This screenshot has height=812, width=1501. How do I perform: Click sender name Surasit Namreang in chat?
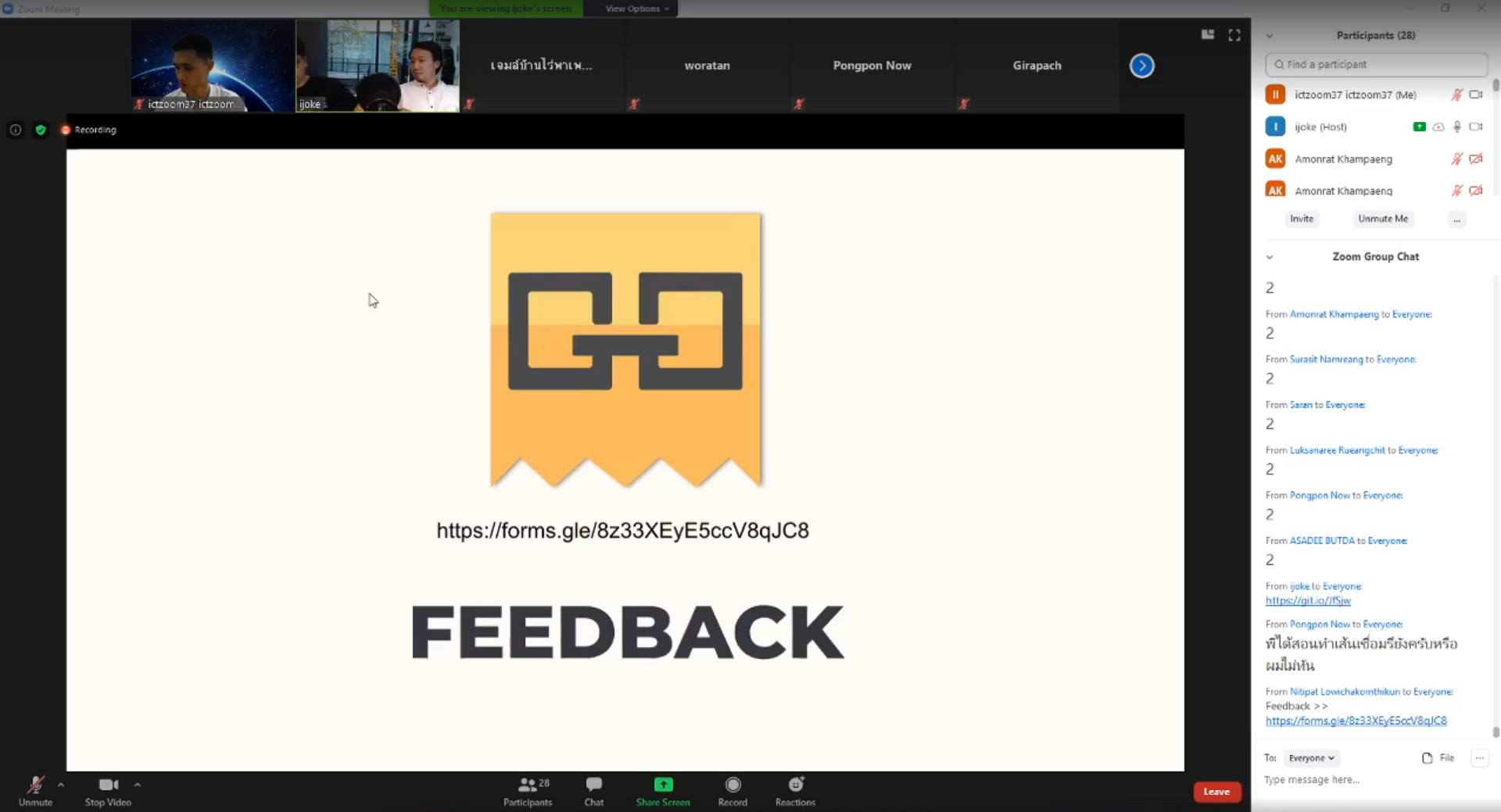(1326, 359)
